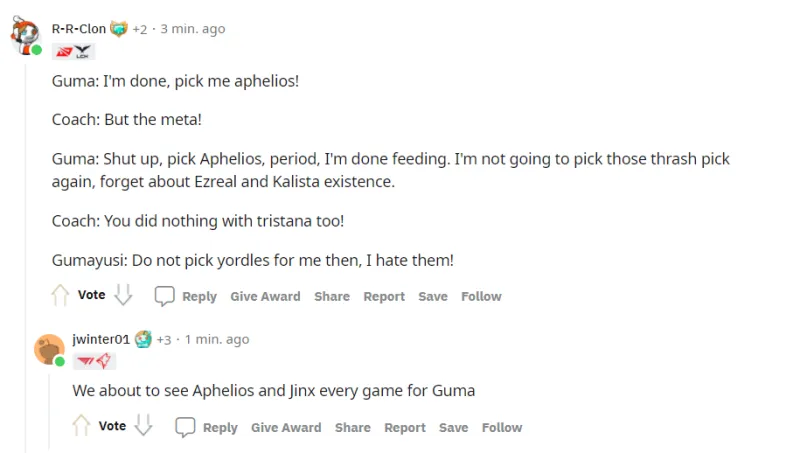Image resolution: width=800 pixels, height=453 pixels.
Task: Click jwinter01's T1 team flair icon
Action: pos(94,361)
